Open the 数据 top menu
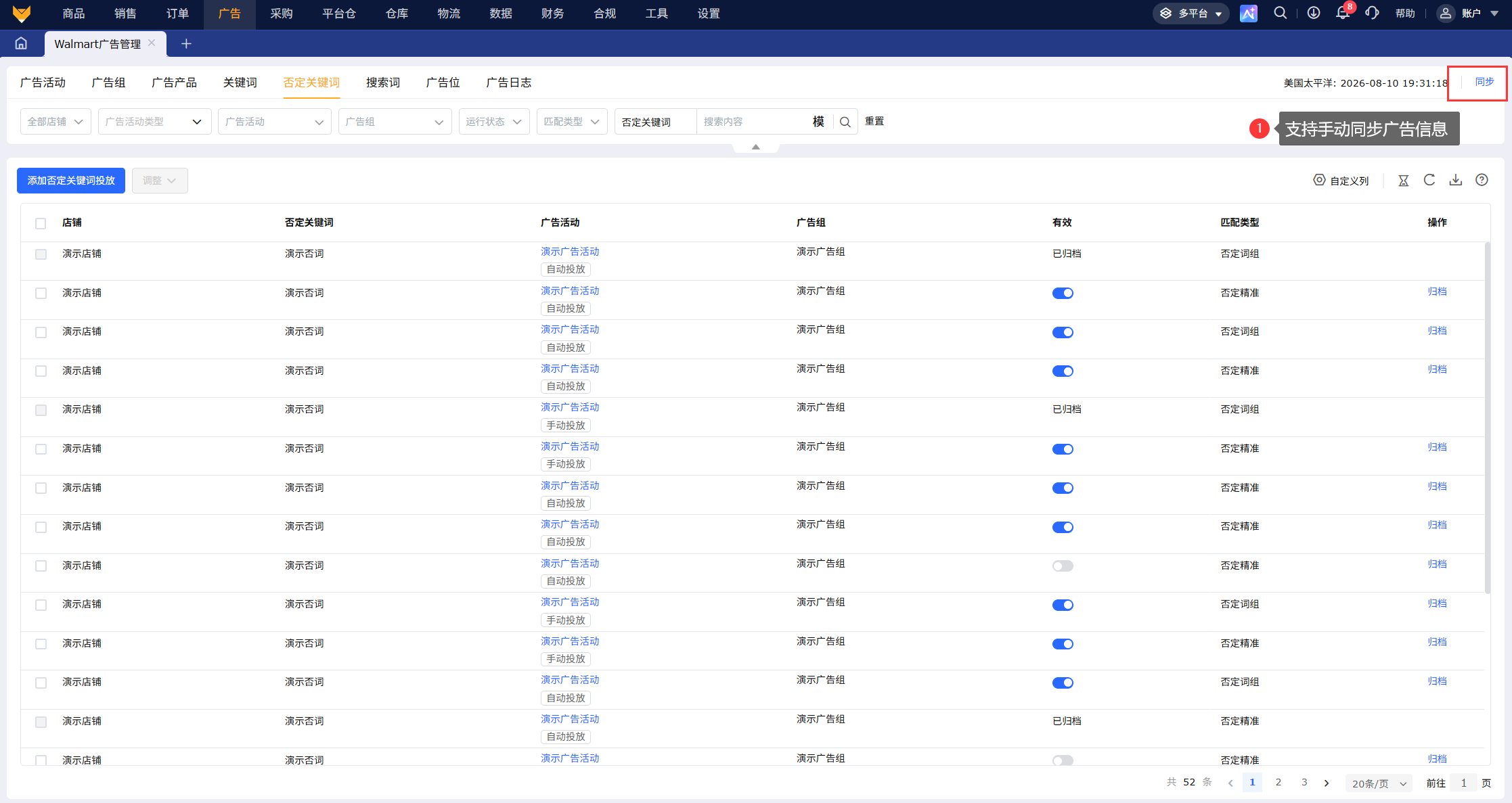Screen dimensions: 1512x803 [x=501, y=14]
